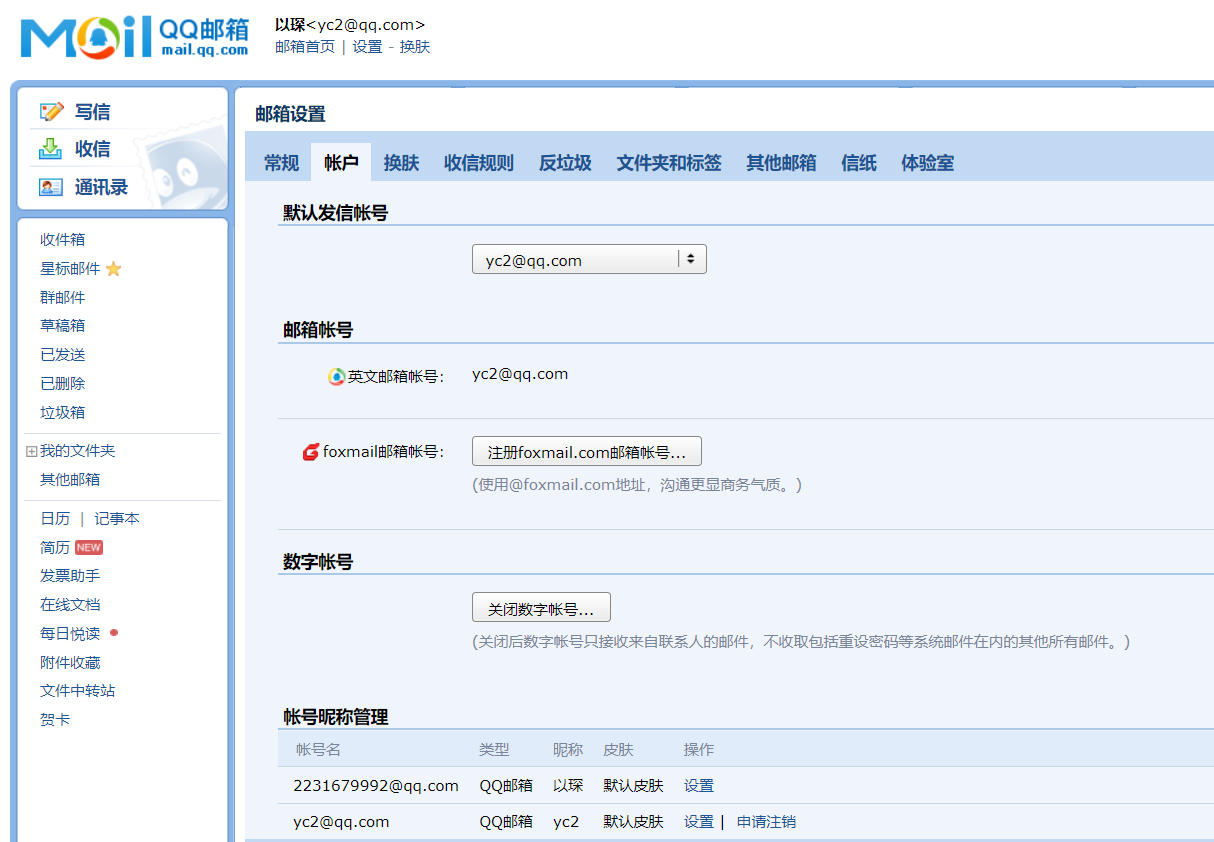
Task: Click the 设置 link in the header
Action: click(367, 47)
